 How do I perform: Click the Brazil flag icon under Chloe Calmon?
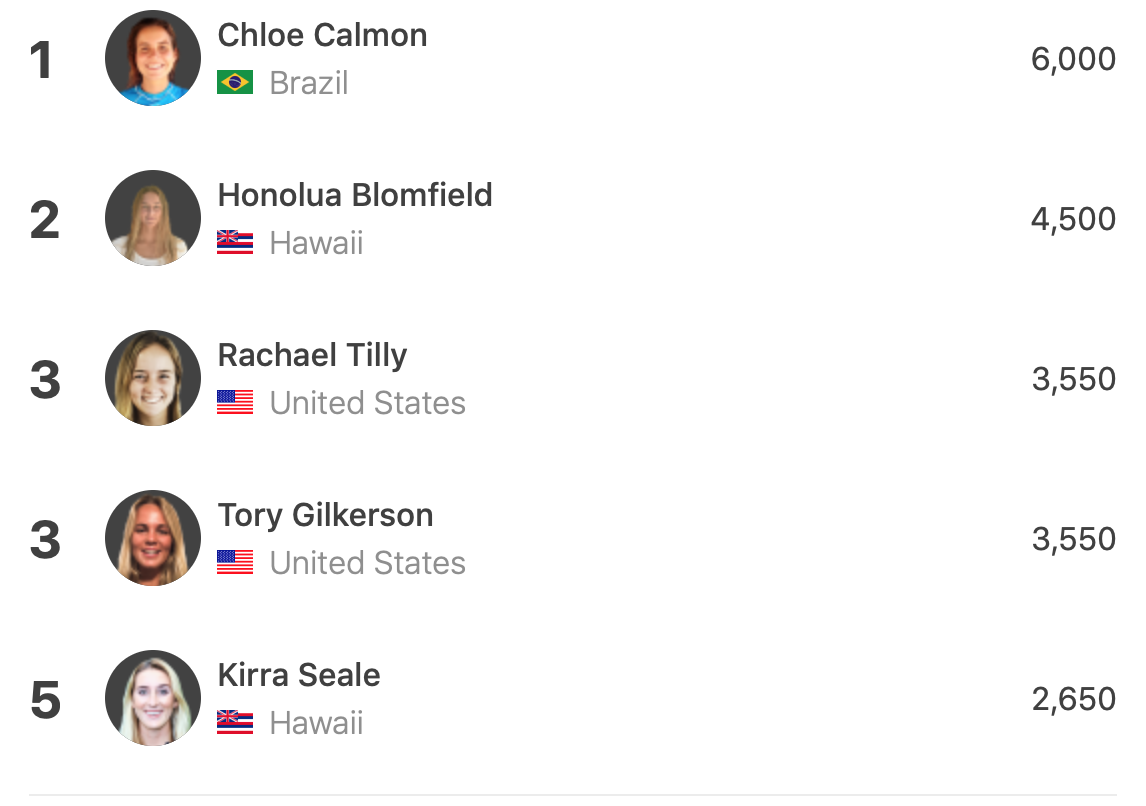click(x=235, y=82)
